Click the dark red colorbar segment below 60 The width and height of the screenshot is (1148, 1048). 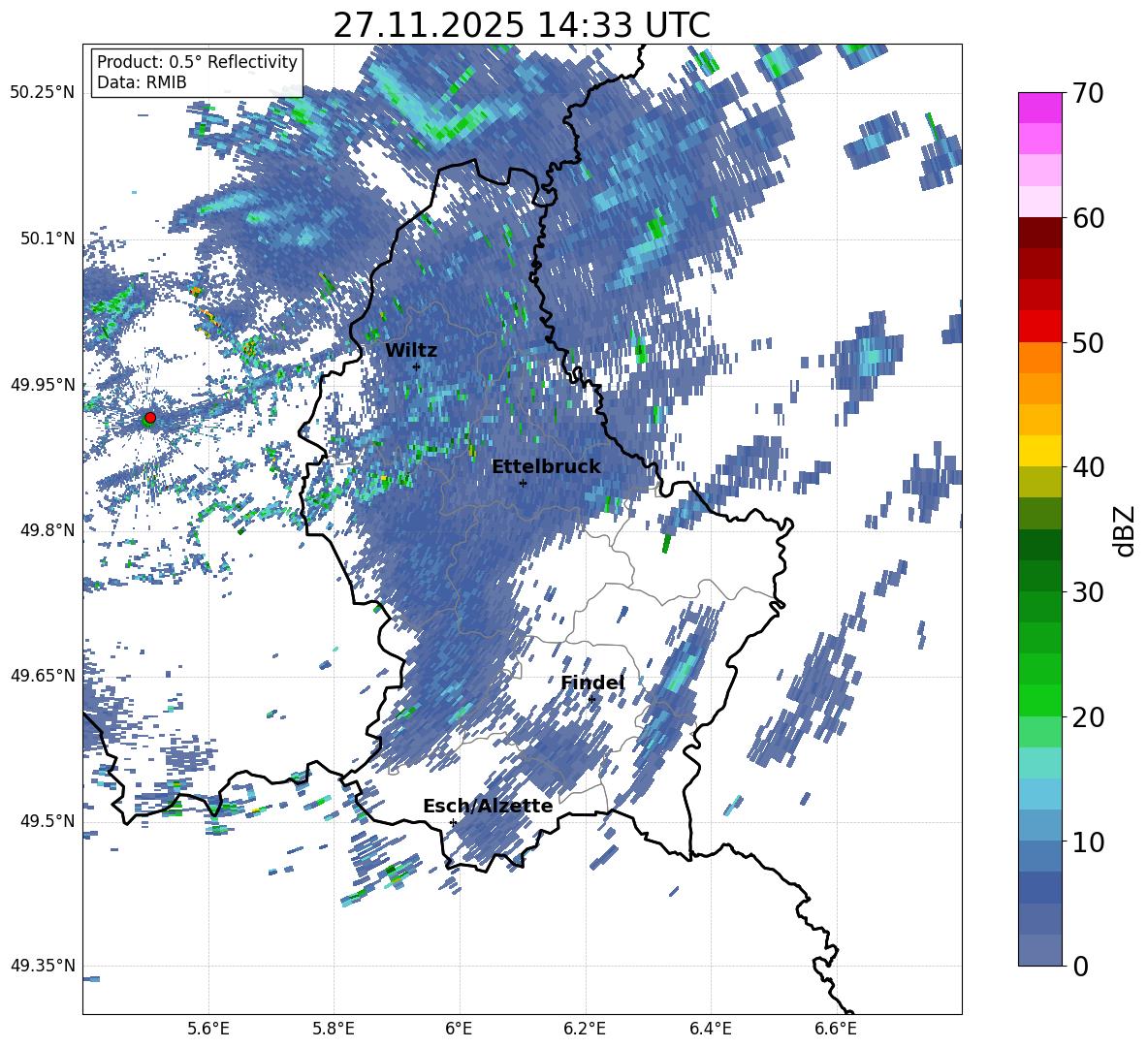coord(1039,233)
